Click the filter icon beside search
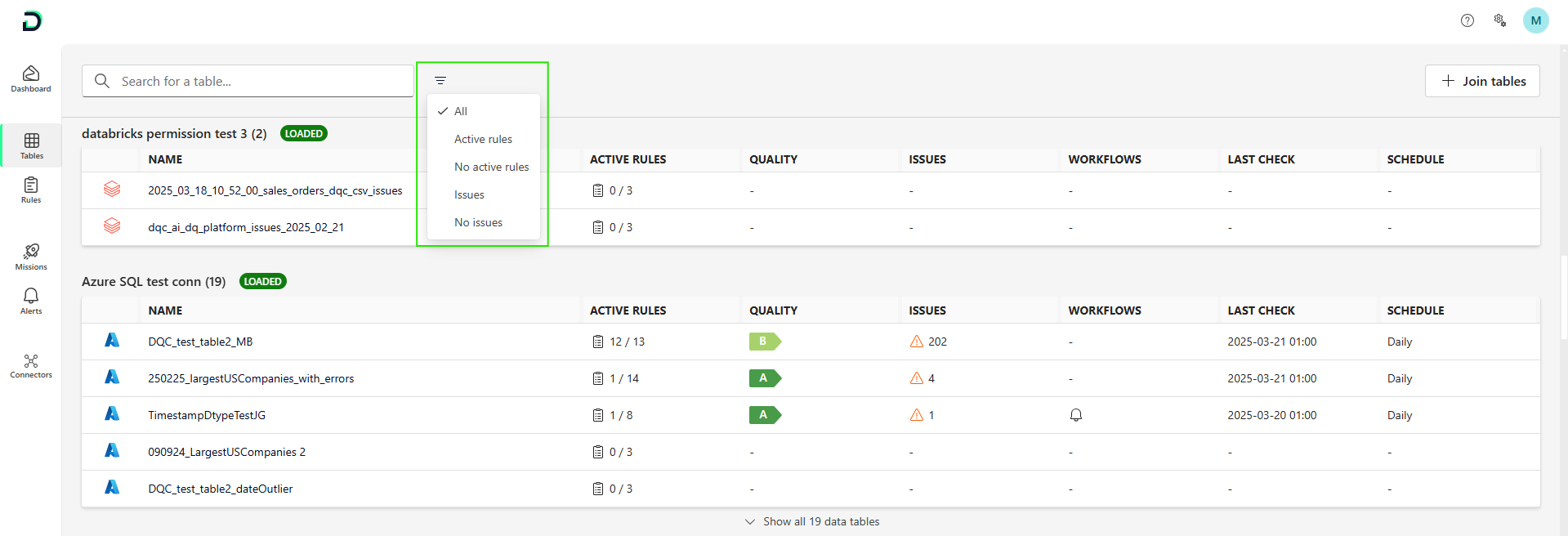 (x=440, y=81)
